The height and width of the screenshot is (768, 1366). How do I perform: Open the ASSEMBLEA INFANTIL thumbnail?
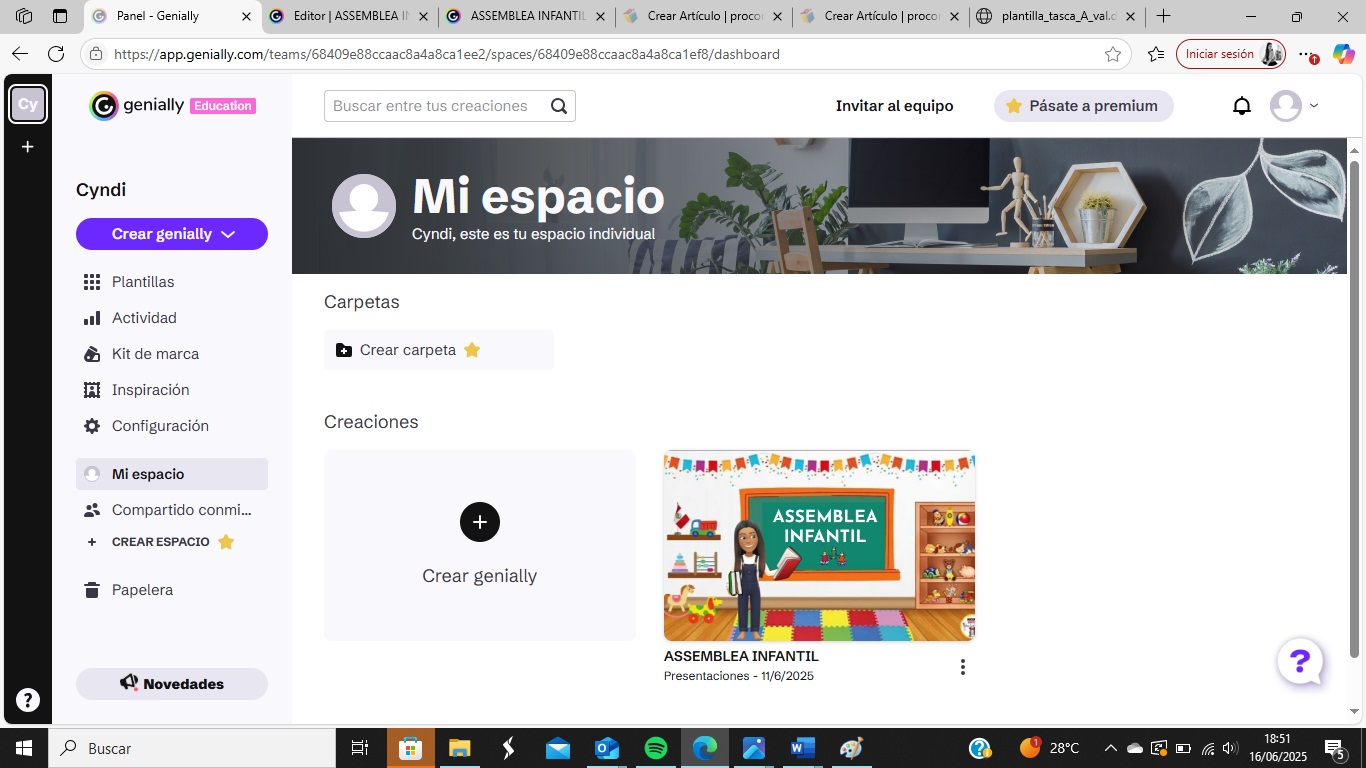coord(819,545)
